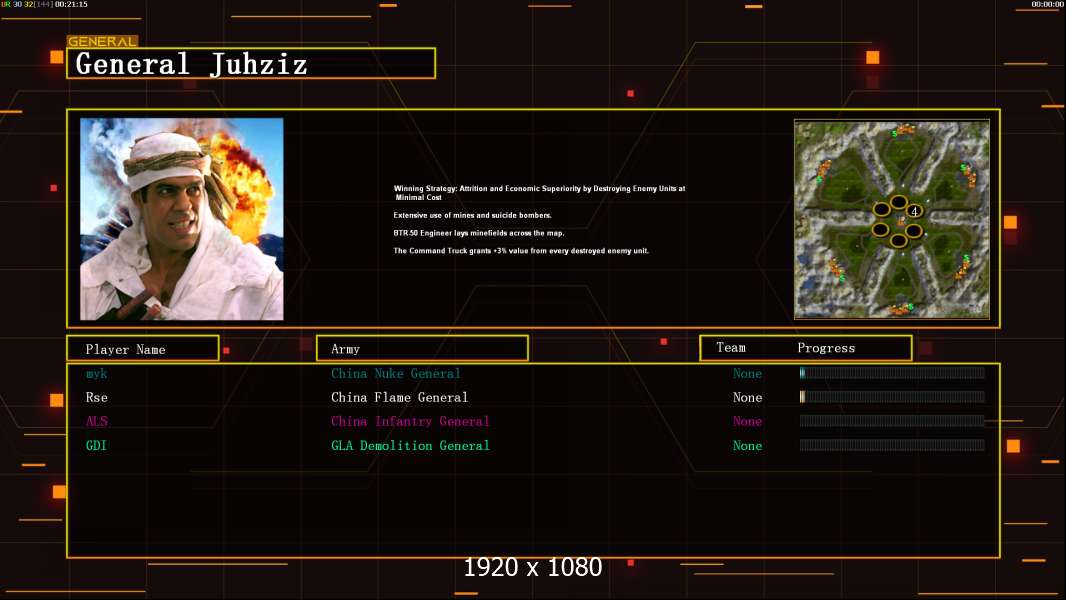This screenshot has height=600, width=1066.
Task: Check Rse's loading progress bar
Action: (892, 397)
